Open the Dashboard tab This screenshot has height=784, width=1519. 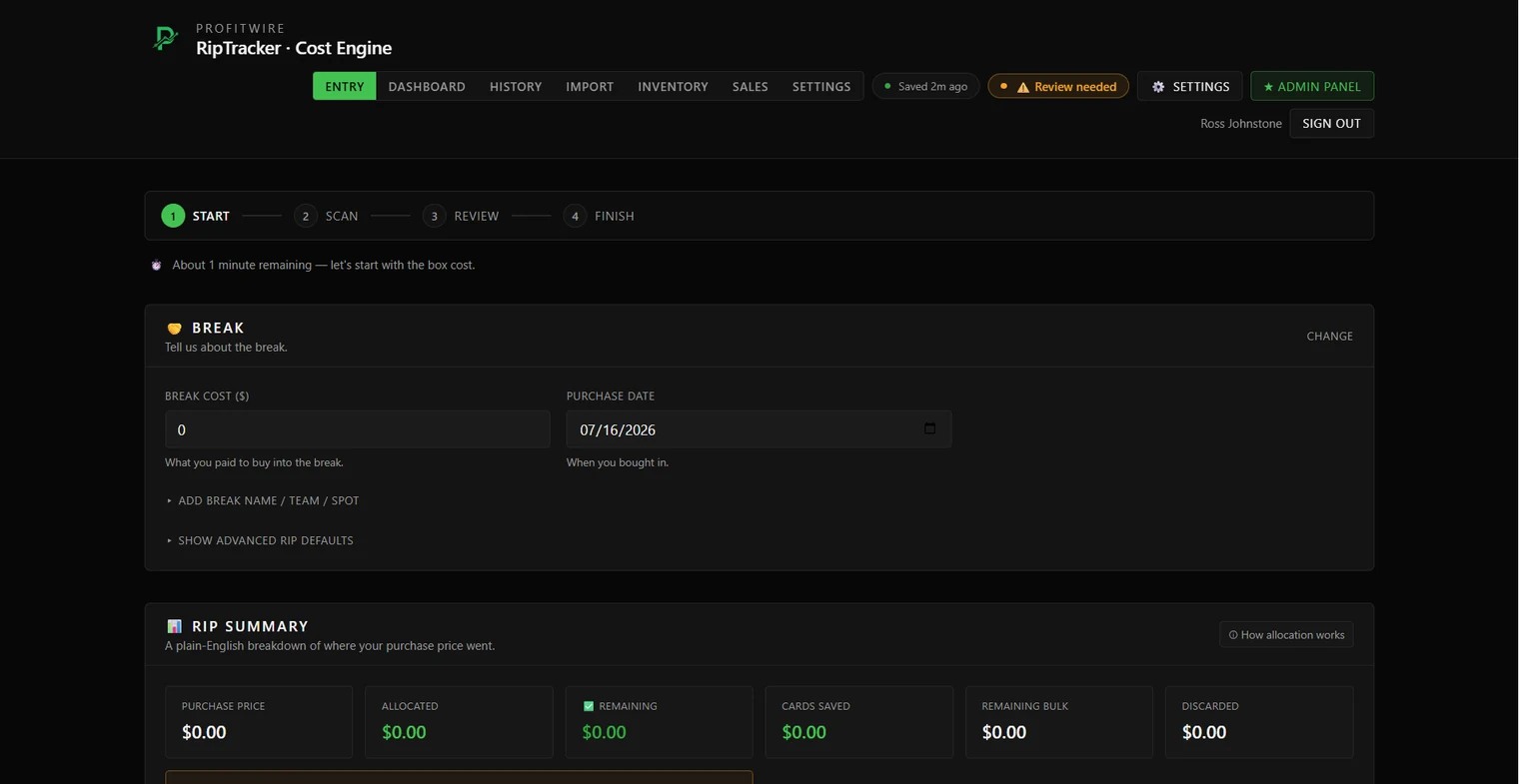coord(427,86)
